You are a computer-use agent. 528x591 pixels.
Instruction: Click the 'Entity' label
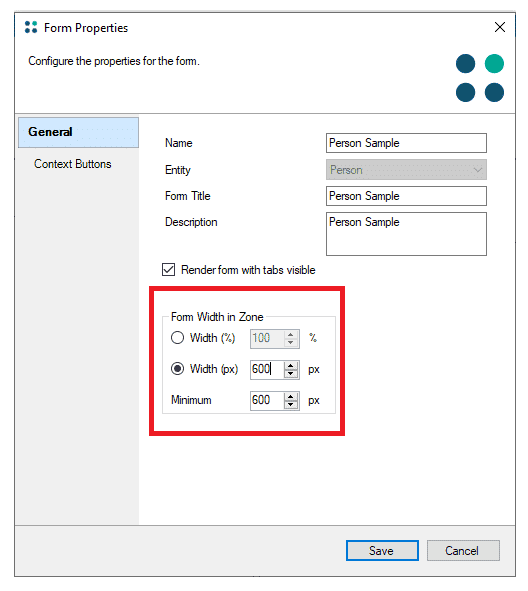178,170
